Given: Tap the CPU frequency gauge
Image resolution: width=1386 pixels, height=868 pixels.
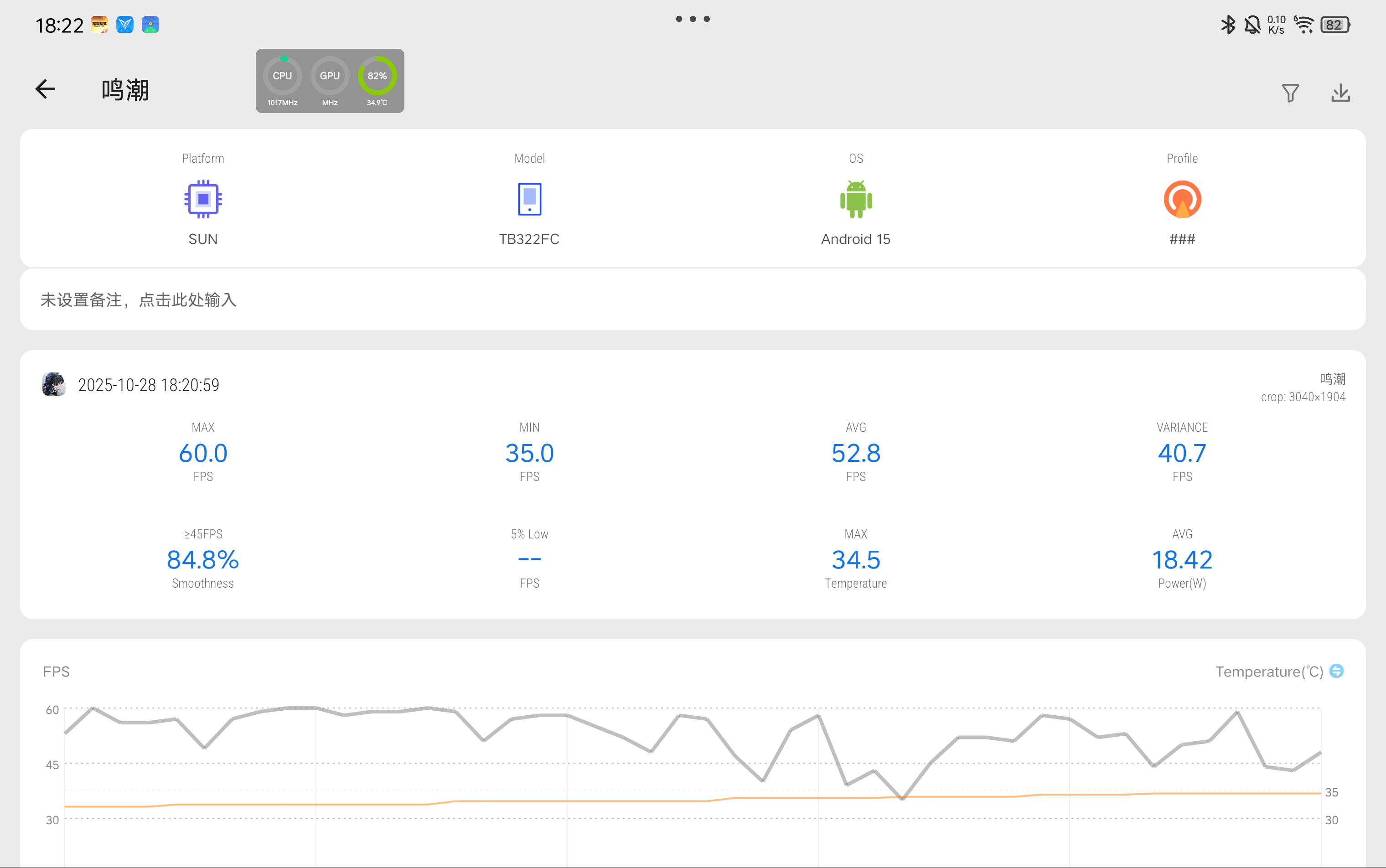Looking at the screenshot, I should point(283,81).
